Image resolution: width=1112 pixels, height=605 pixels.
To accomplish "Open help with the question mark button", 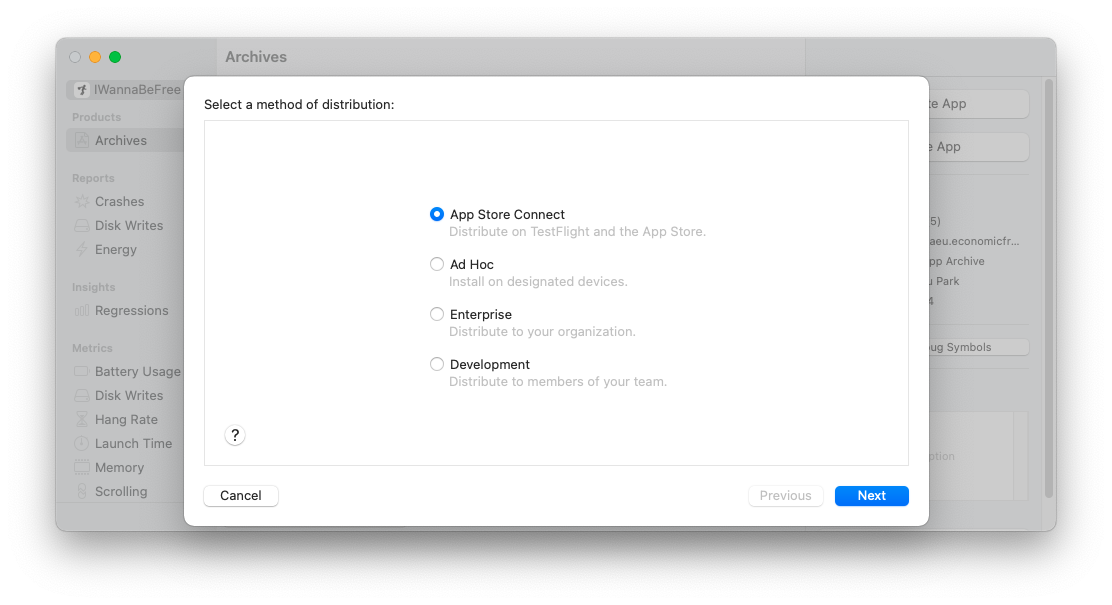I will click(235, 435).
